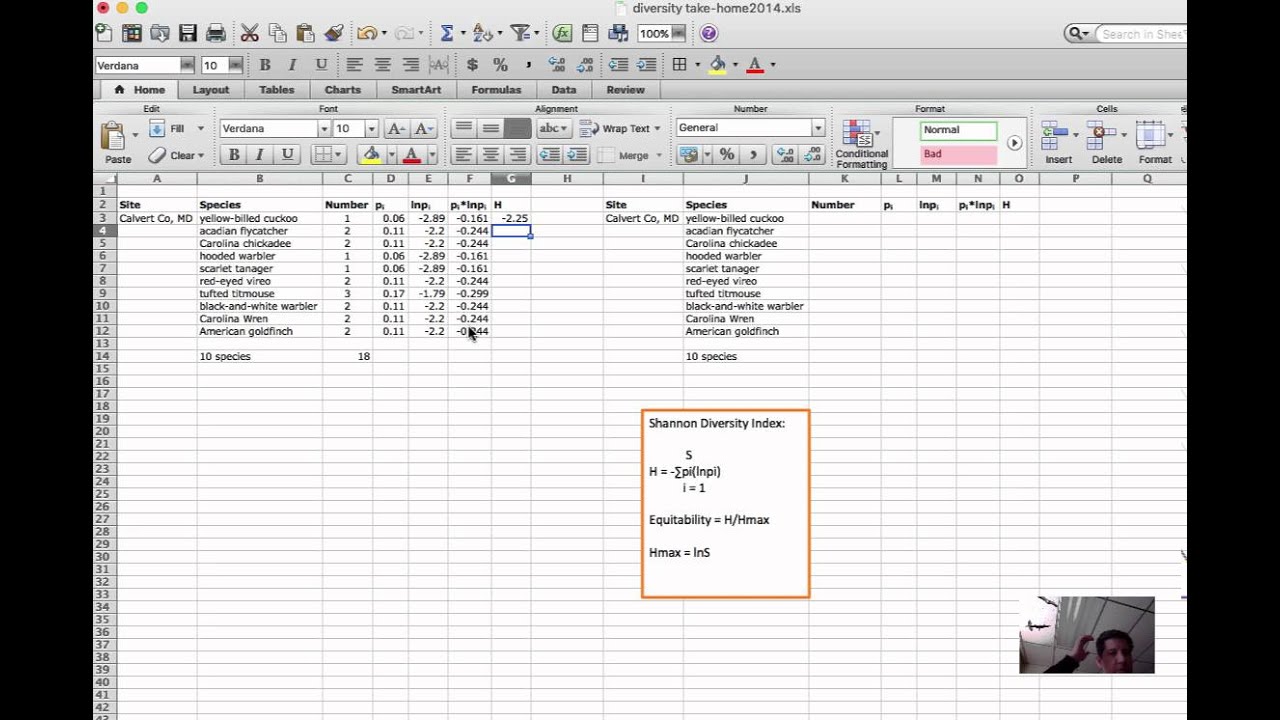Open the Wrap Text dropdown arrow

click(657, 128)
